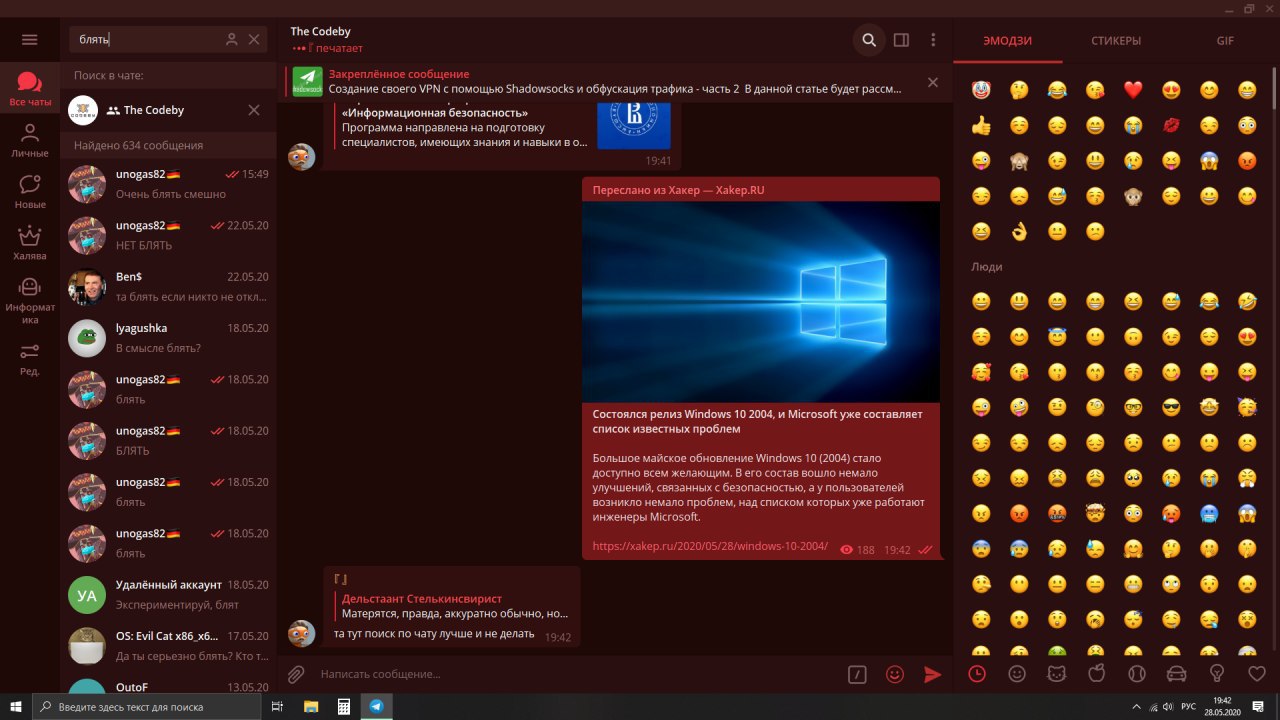Insert the sunglasses face emoji
Screen dimensions: 1280x720
click(1171, 407)
